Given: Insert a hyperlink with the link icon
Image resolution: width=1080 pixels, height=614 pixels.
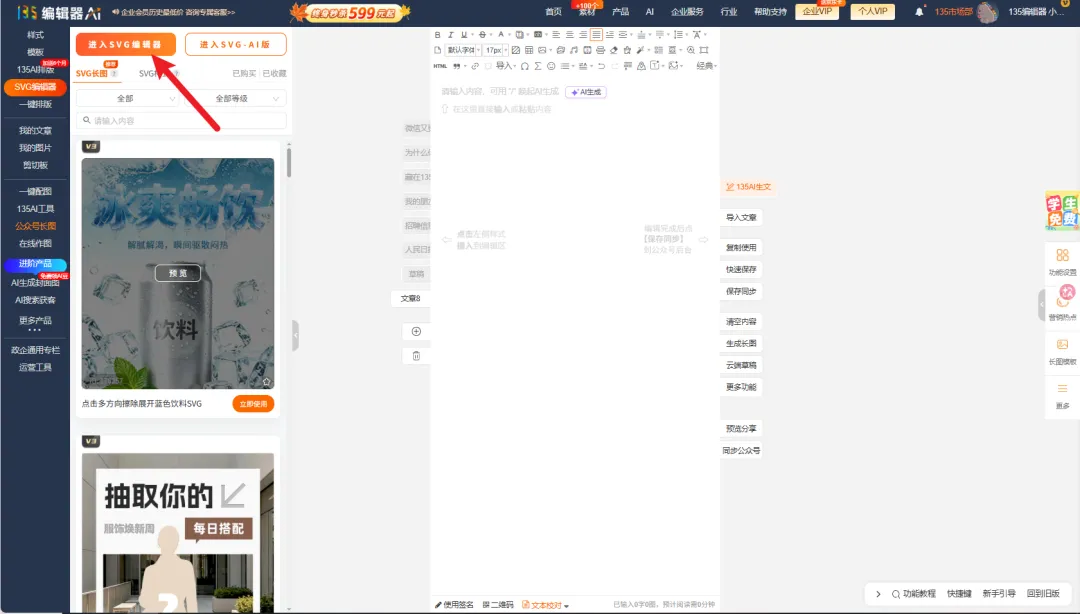Looking at the screenshot, I should click(475, 66).
